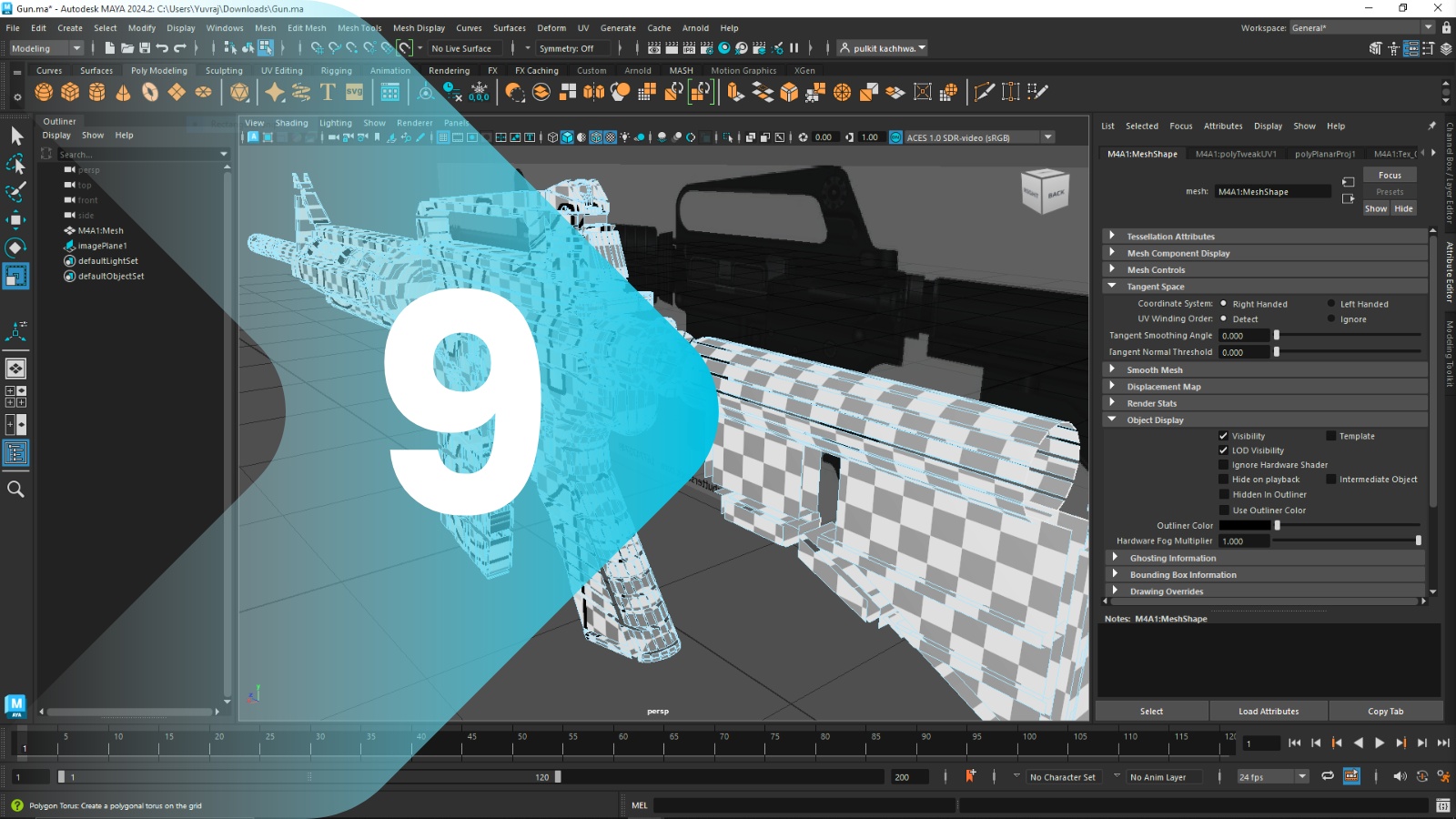Open the polyPlanarProj1 attribute tab
Viewport: 1456px width, 819px height.
(1325, 154)
